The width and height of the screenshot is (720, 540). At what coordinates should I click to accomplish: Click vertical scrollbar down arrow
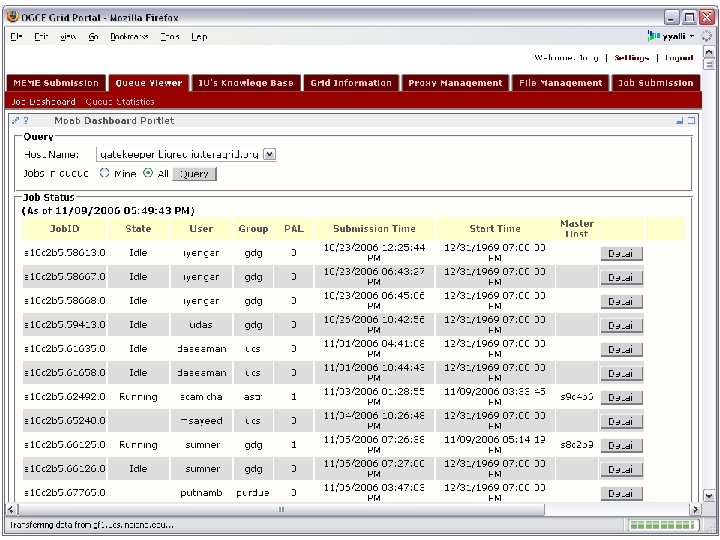click(x=709, y=496)
